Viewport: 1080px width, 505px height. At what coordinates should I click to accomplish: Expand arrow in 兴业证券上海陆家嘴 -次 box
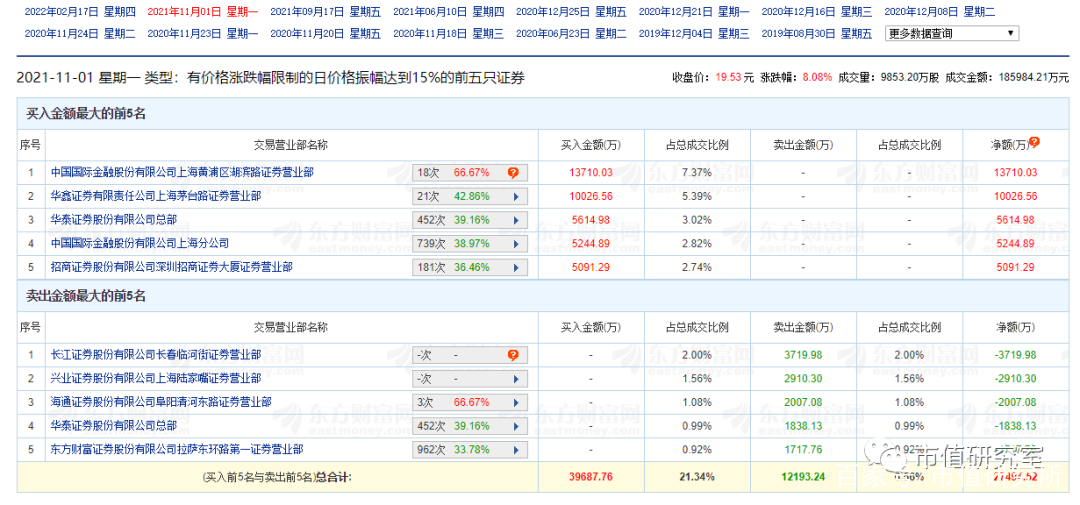coord(516,379)
